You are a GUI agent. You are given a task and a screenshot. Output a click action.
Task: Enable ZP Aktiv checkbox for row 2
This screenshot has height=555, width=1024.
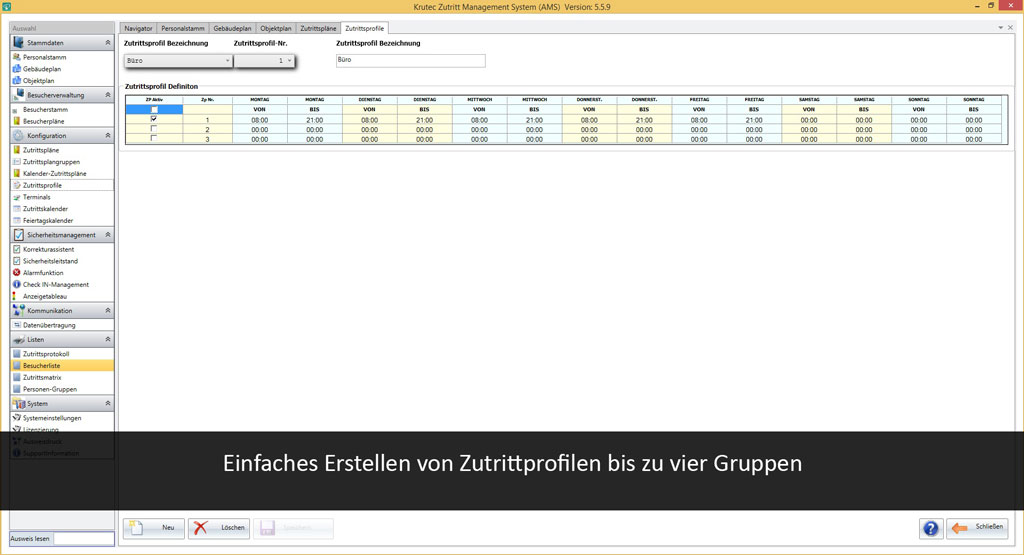(x=154, y=129)
